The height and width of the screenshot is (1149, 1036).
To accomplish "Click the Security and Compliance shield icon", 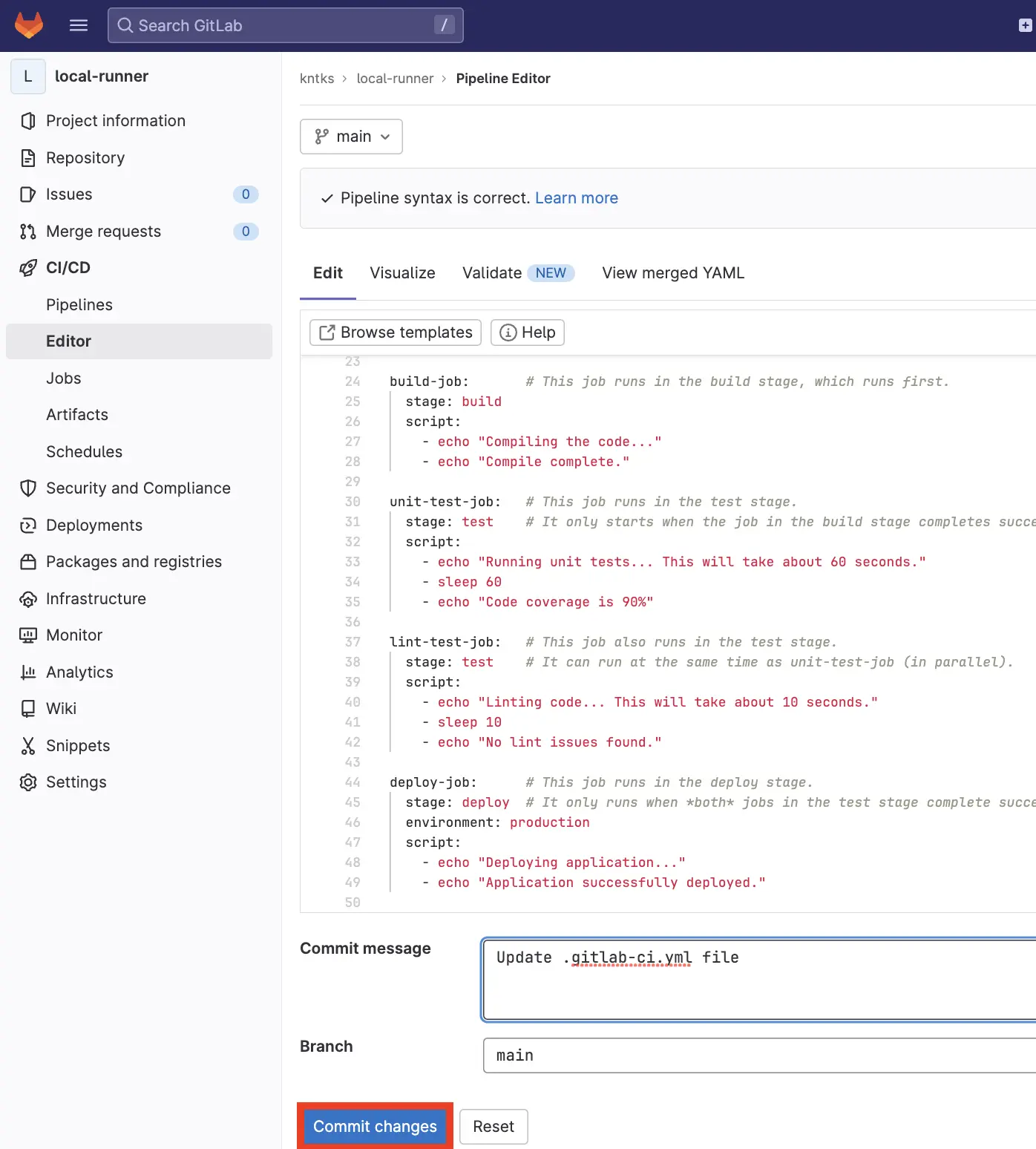I will tap(27, 488).
